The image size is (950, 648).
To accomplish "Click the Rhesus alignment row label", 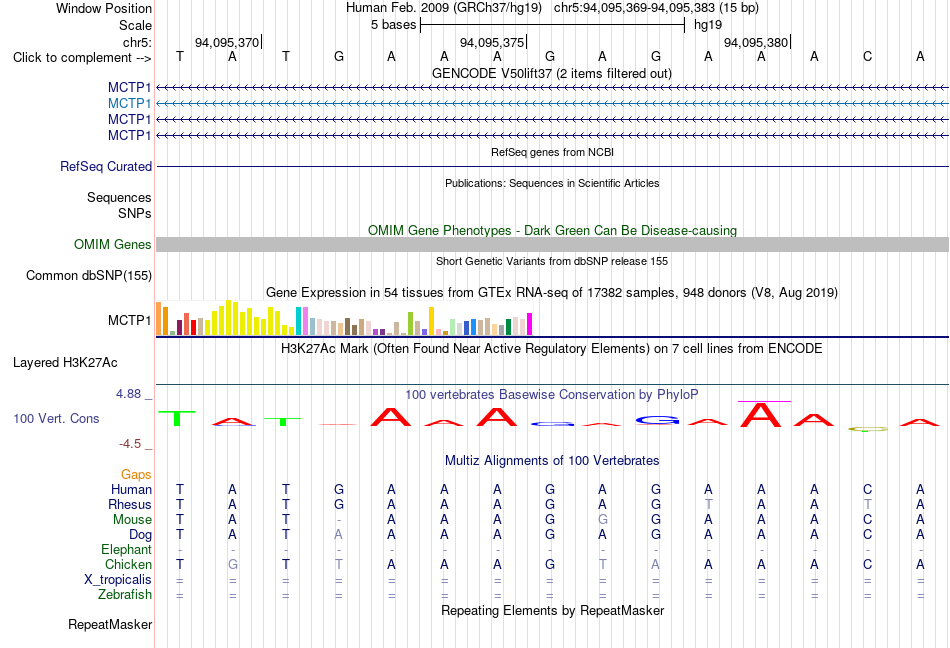I will pos(130,504).
